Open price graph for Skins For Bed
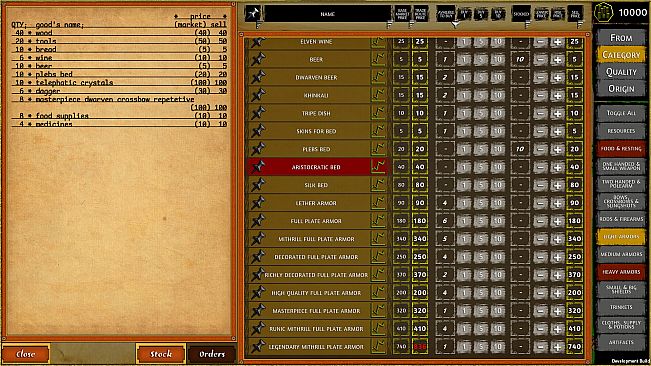651x366 pixels. point(378,131)
